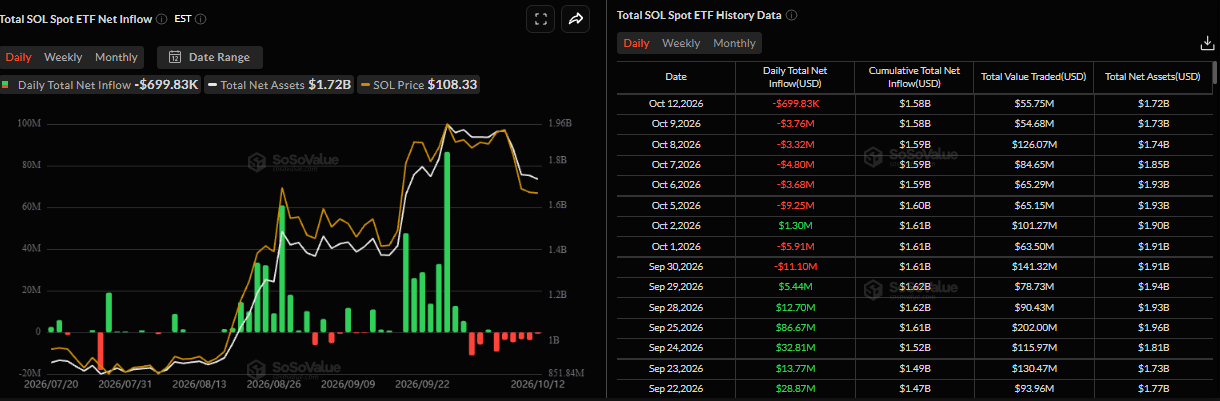Screen dimensions: 1220x401
Task: Select the Oct 6,2026 row date
Action: (x=676, y=185)
